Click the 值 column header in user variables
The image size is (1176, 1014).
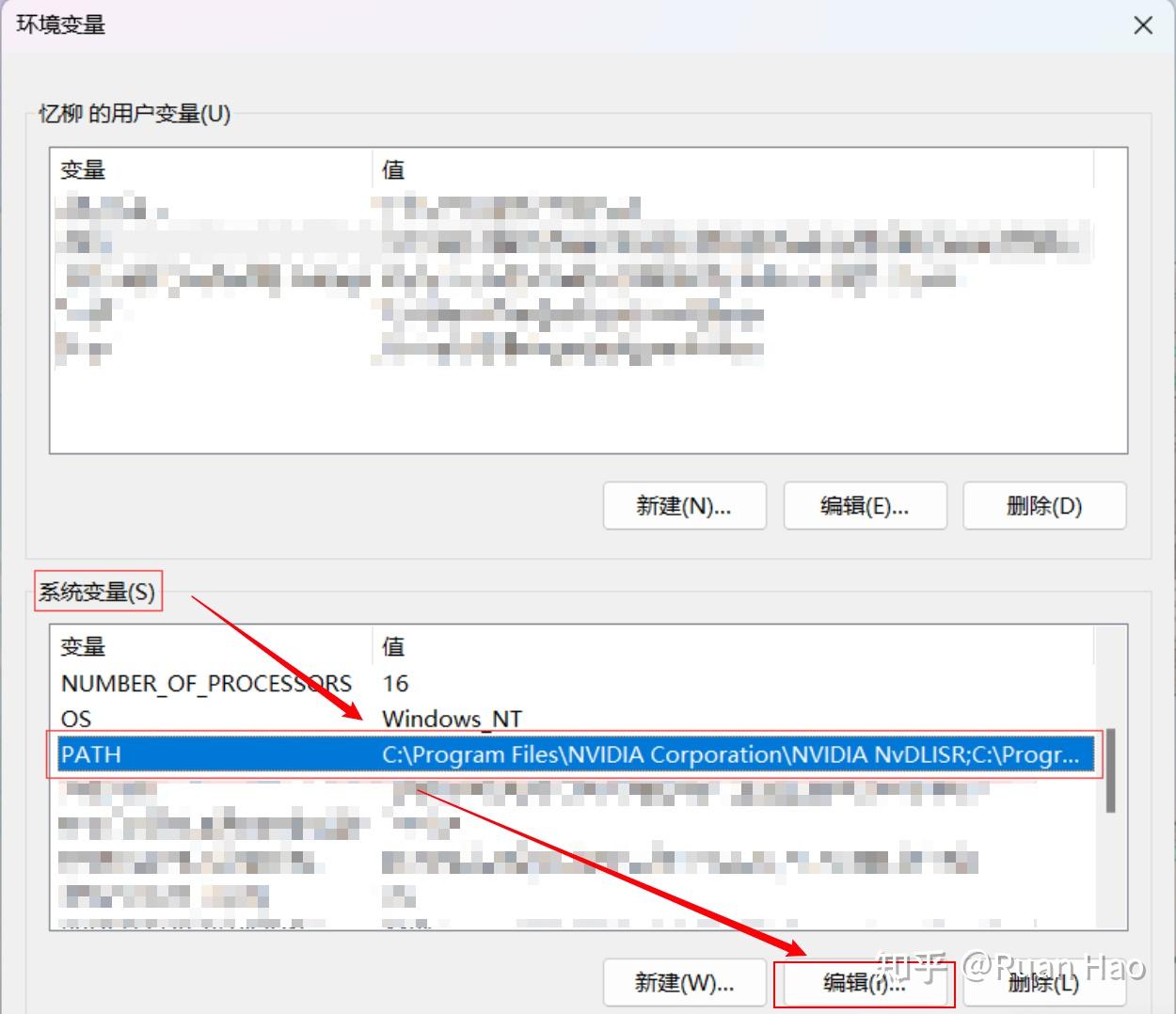click(393, 170)
